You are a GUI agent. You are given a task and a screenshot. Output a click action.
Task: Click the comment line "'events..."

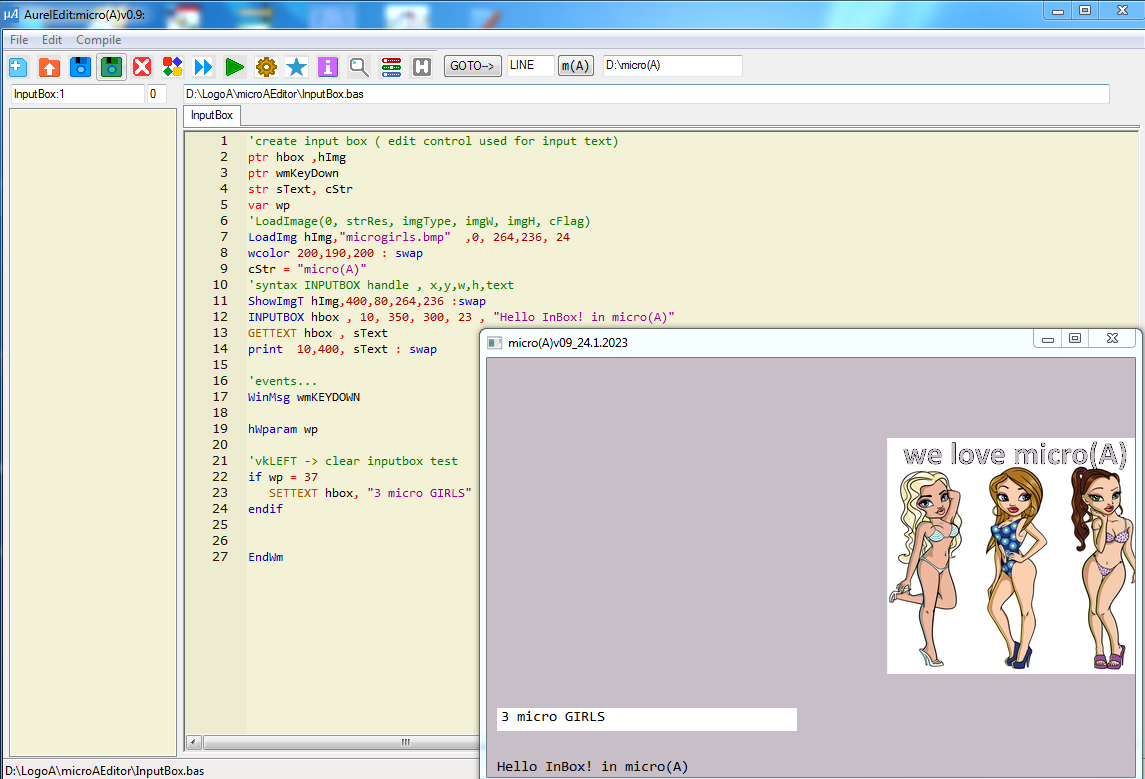(283, 381)
